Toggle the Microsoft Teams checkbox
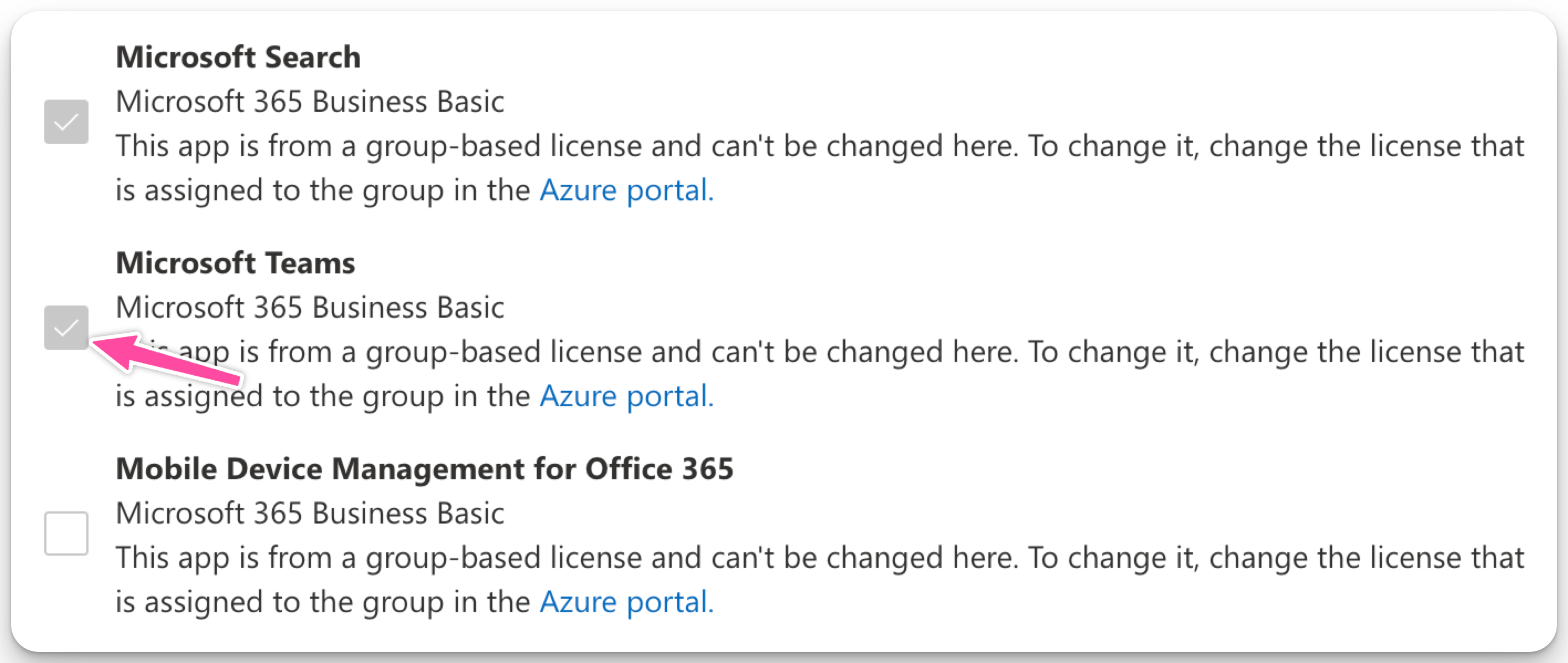The image size is (1568, 663). (x=66, y=328)
